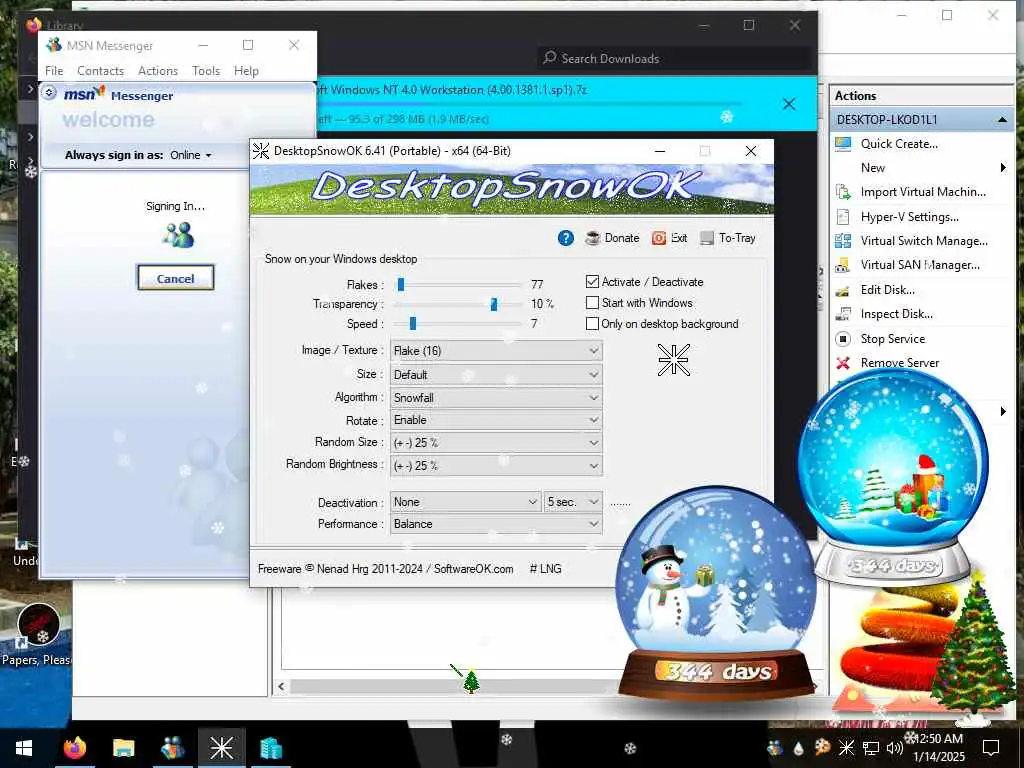The height and width of the screenshot is (768, 1024).
Task: Click Virtual SAN Manager icon
Action: click(x=843, y=265)
